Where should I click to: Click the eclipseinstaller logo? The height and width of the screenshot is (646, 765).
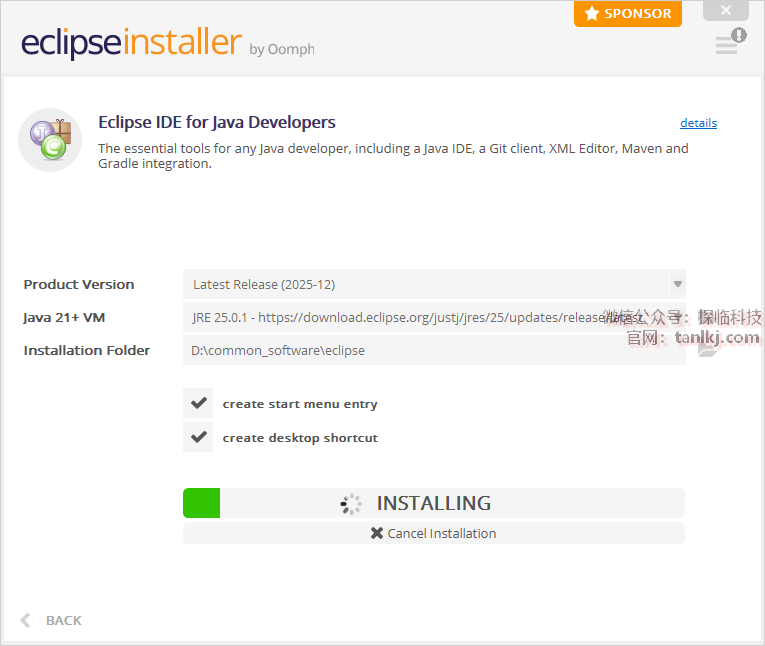(131, 43)
